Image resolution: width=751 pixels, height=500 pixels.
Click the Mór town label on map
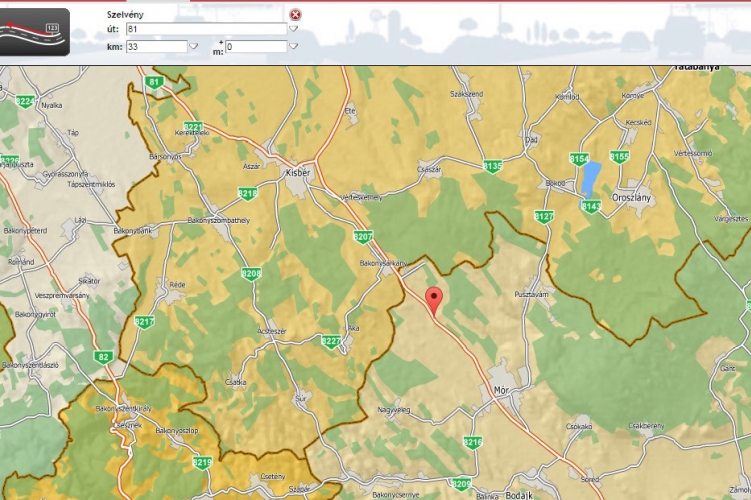(x=502, y=389)
